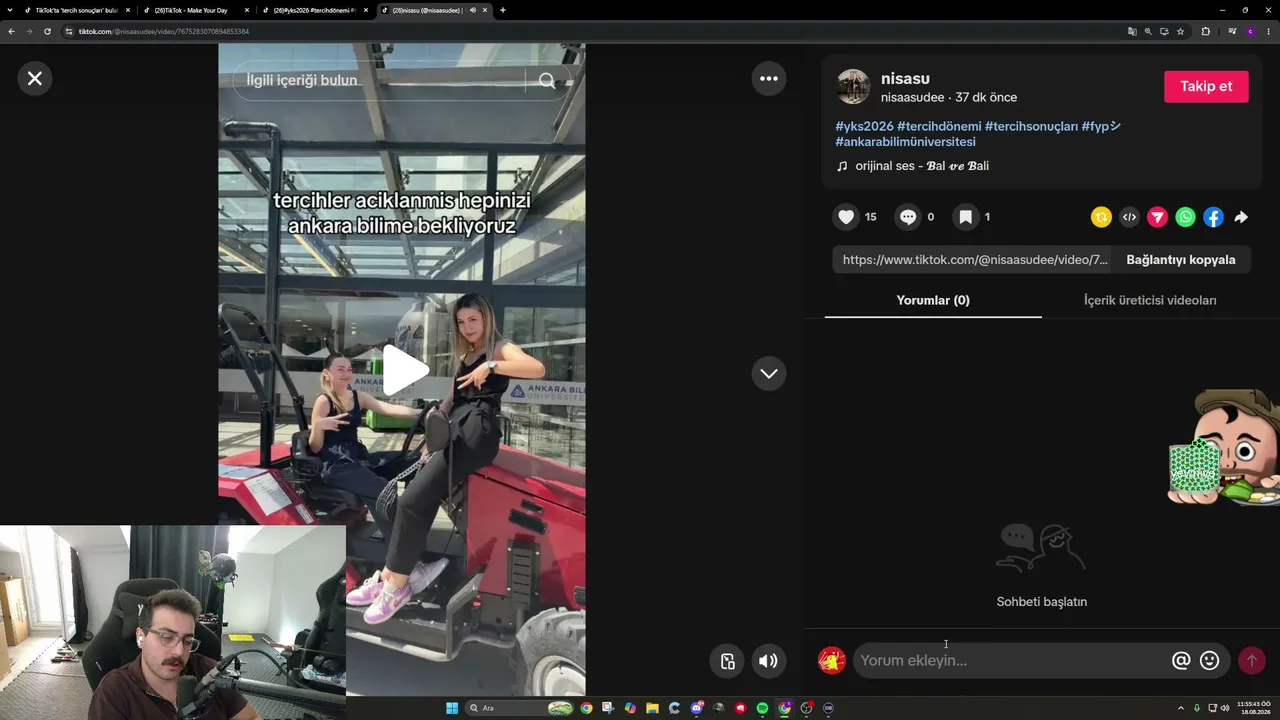Open Discord from the taskbar
Viewport: 1280px width, 720px height.
[x=696, y=708]
